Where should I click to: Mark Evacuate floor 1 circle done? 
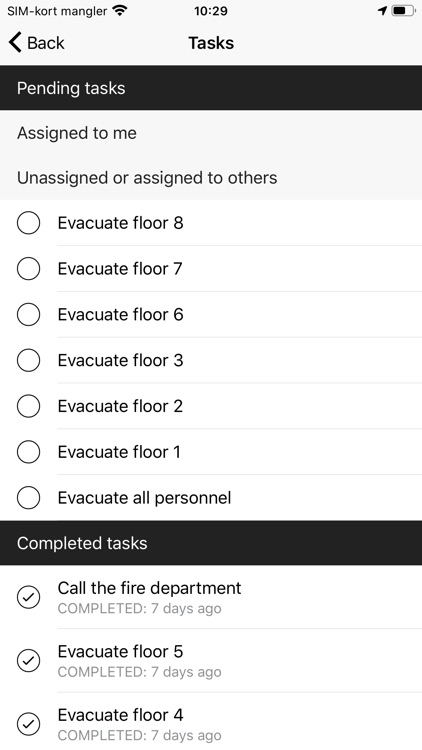(x=28, y=452)
